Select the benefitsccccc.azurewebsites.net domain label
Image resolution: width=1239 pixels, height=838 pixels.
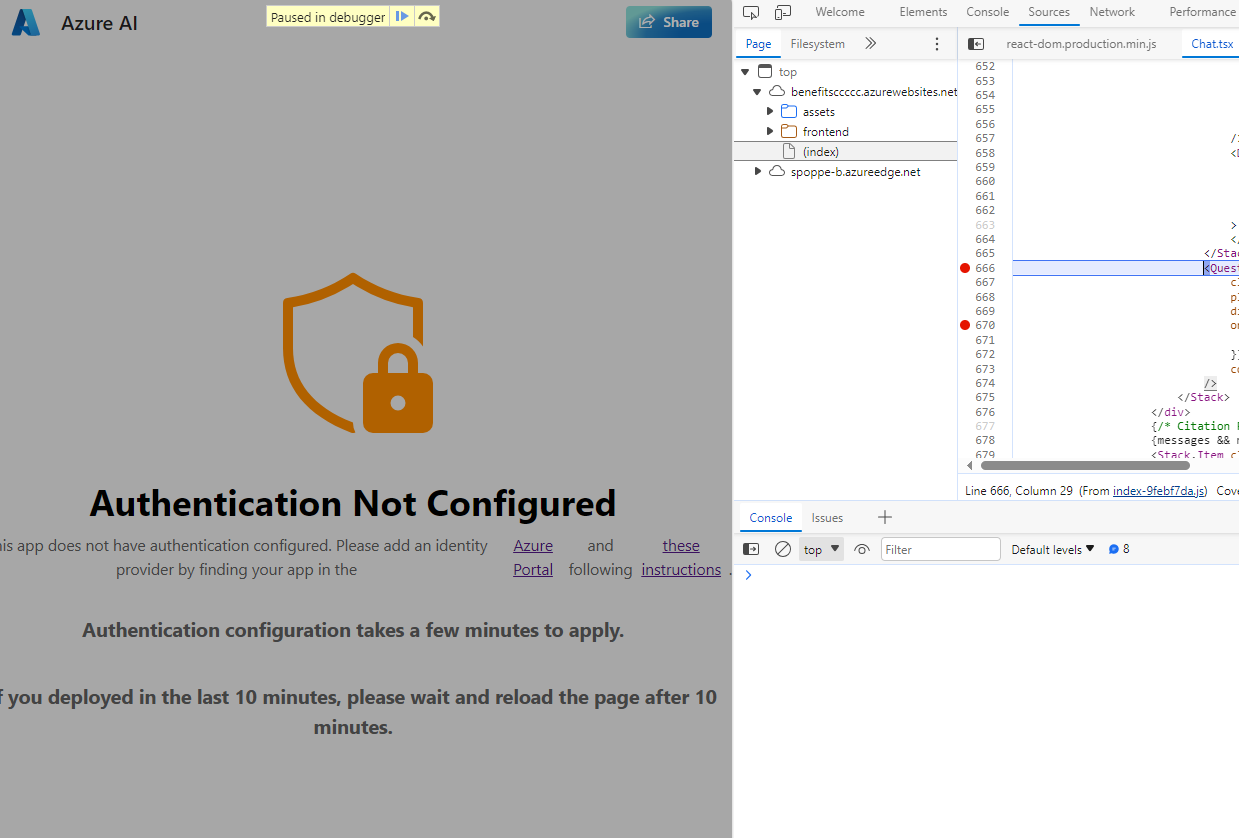[x=874, y=92]
